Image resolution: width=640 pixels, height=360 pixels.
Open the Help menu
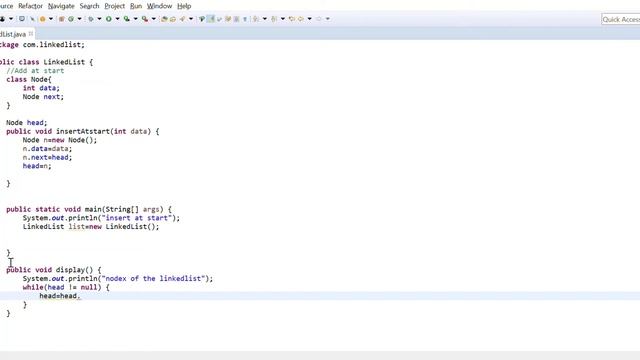click(x=184, y=6)
